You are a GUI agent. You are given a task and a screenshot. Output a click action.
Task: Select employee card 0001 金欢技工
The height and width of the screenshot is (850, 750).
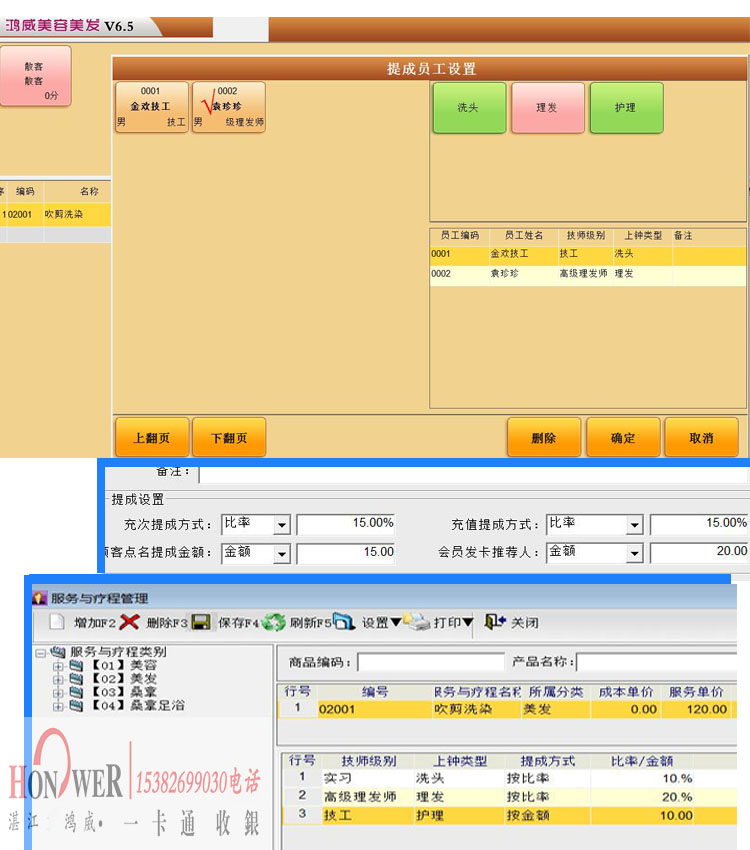pyautogui.click(x=152, y=107)
